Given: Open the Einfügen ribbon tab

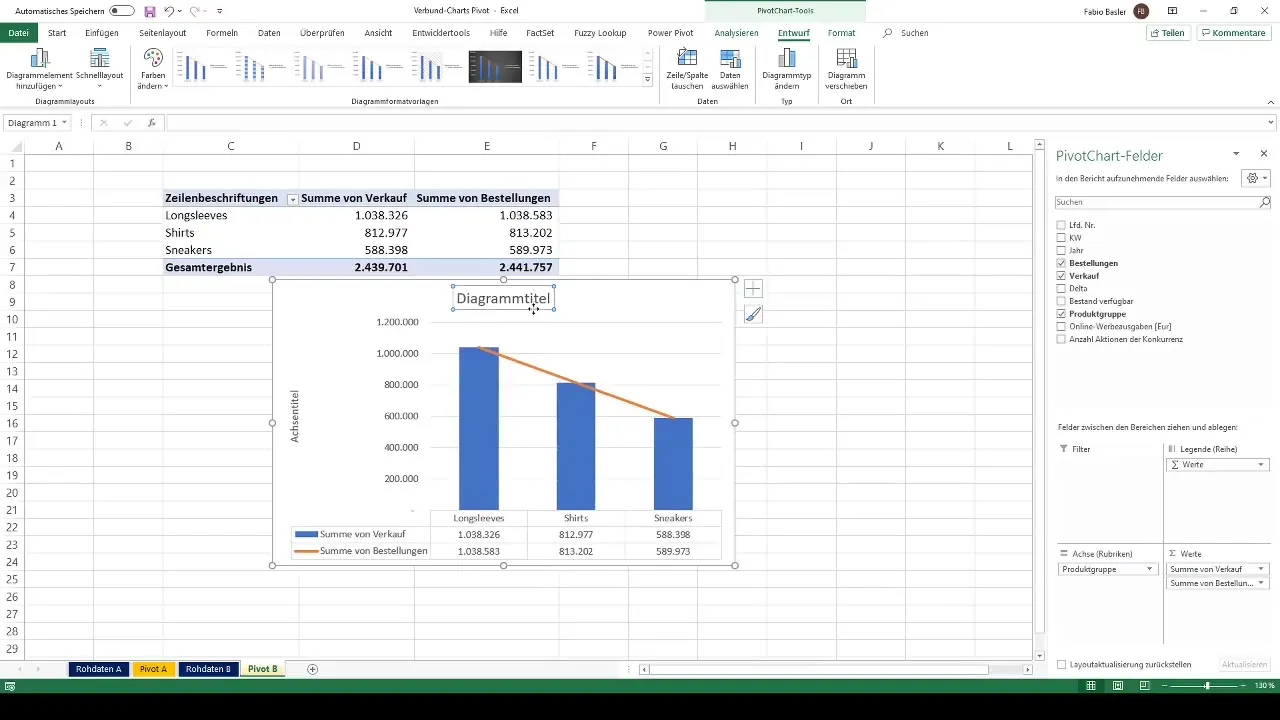Looking at the screenshot, I should (102, 33).
